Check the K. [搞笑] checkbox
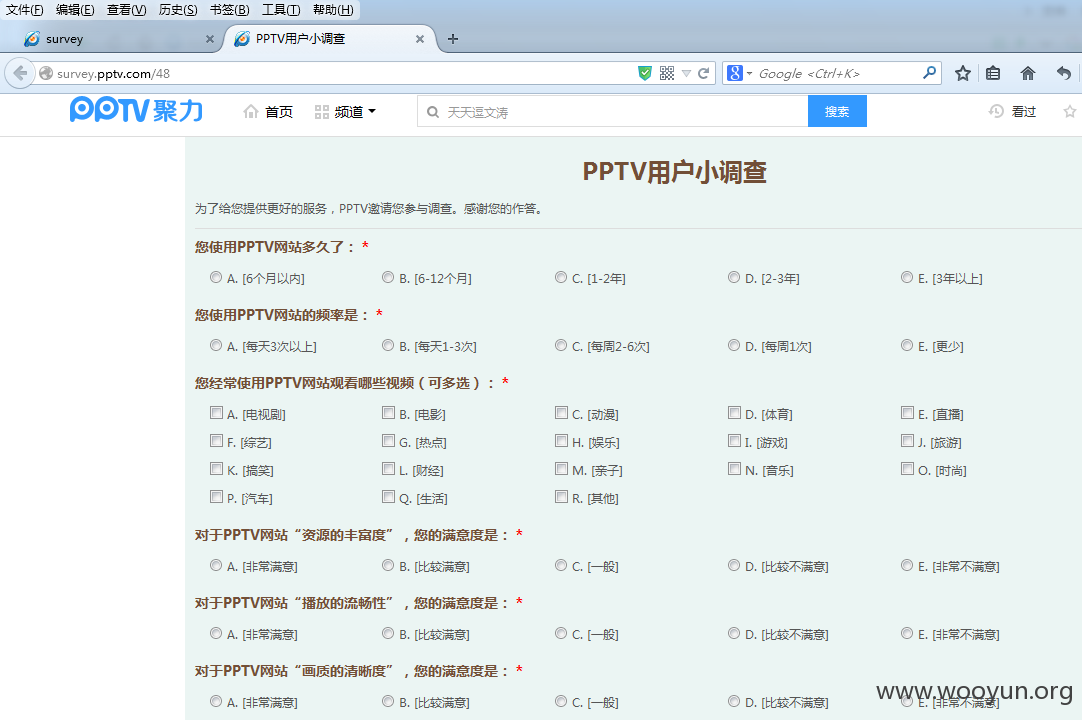This screenshot has height=720, width=1082. tap(216, 469)
